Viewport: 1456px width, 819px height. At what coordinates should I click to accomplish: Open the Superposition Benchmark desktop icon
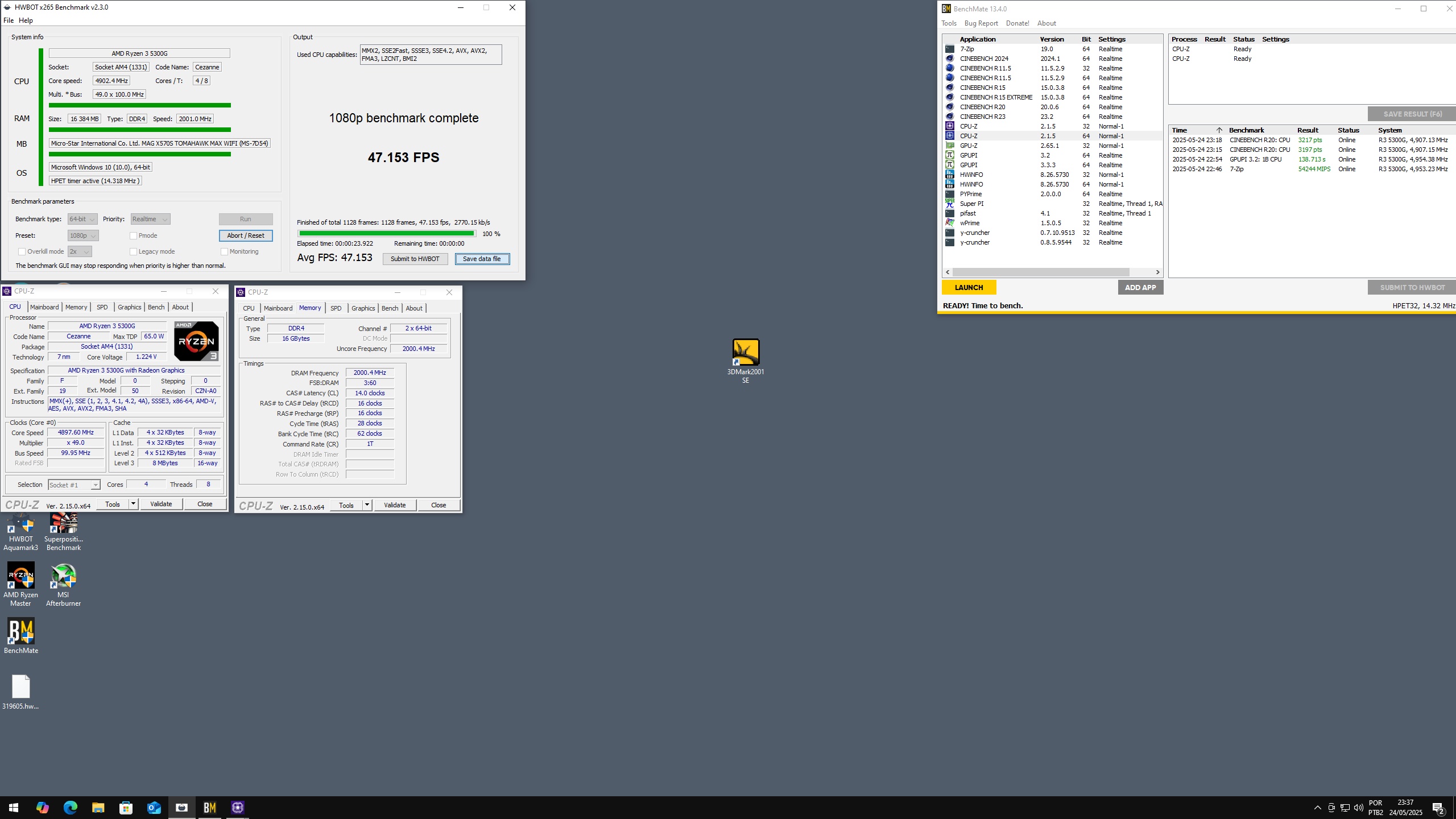click(x=63, y=532)
